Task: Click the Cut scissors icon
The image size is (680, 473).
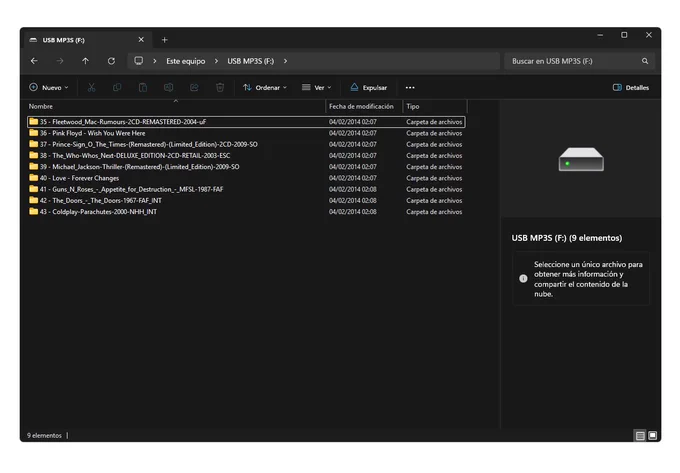Action: [x=91, y=88]
